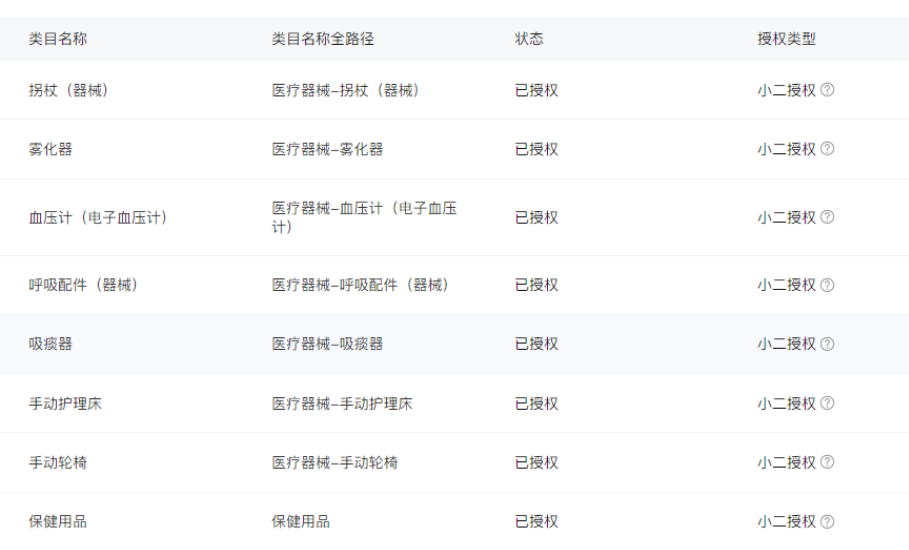909x550 pixels.
Task: Click the 医疗器械–拐杖（器械） full path cell
Action: point(346,90)
